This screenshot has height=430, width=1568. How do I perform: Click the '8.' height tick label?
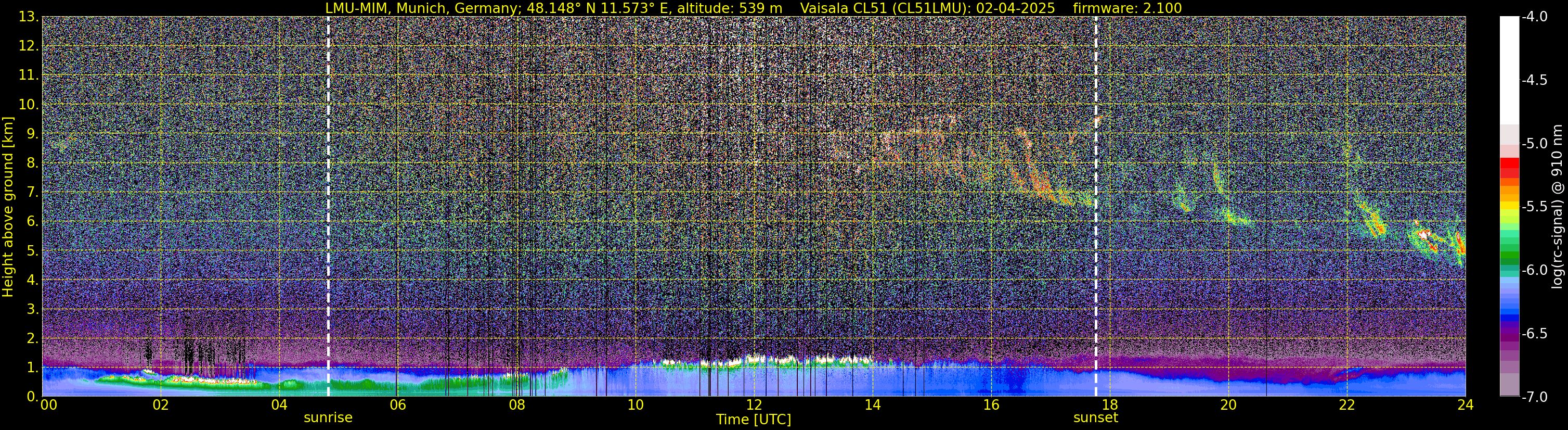33,163
